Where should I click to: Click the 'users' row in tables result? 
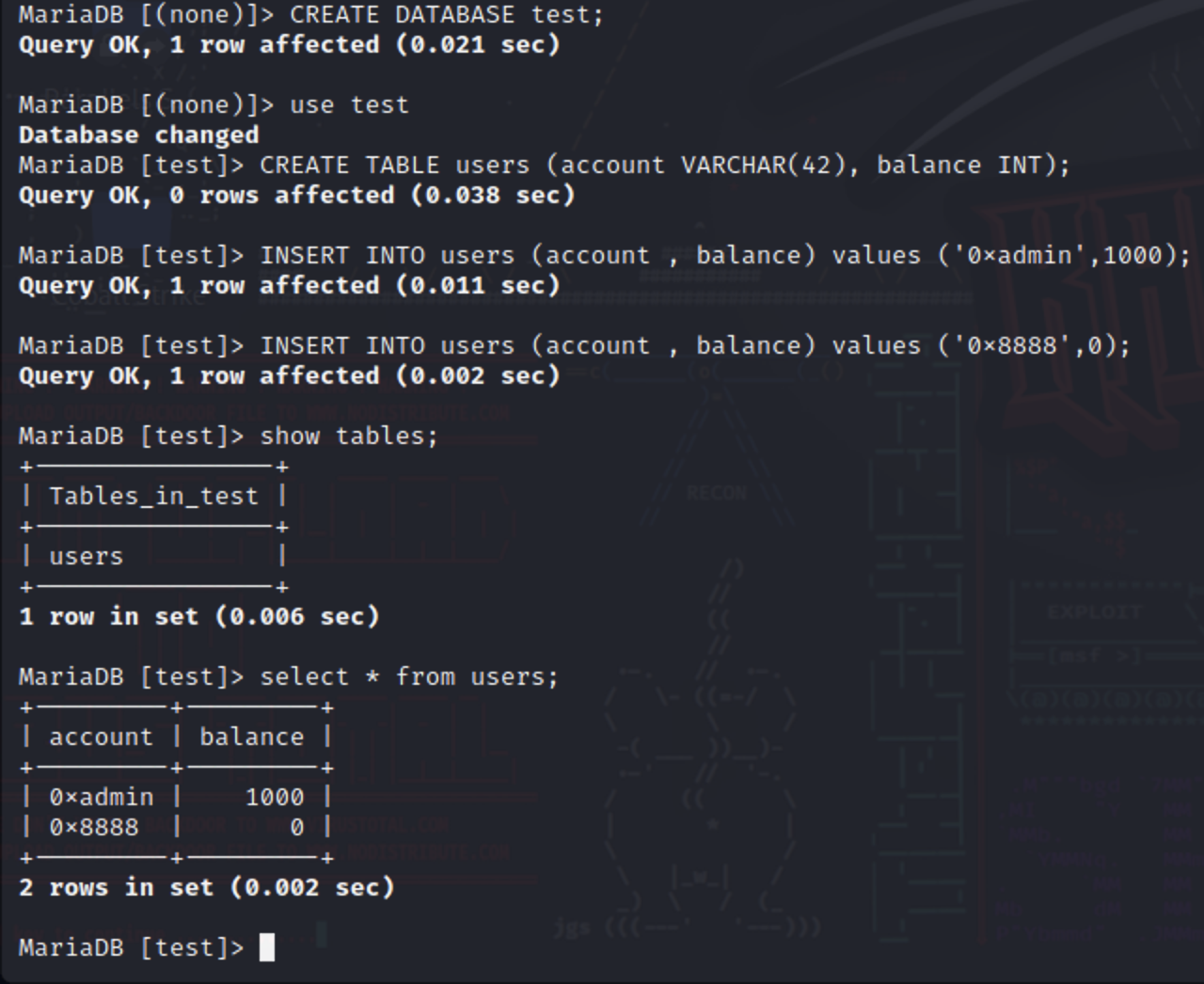[x=86, y=556]
